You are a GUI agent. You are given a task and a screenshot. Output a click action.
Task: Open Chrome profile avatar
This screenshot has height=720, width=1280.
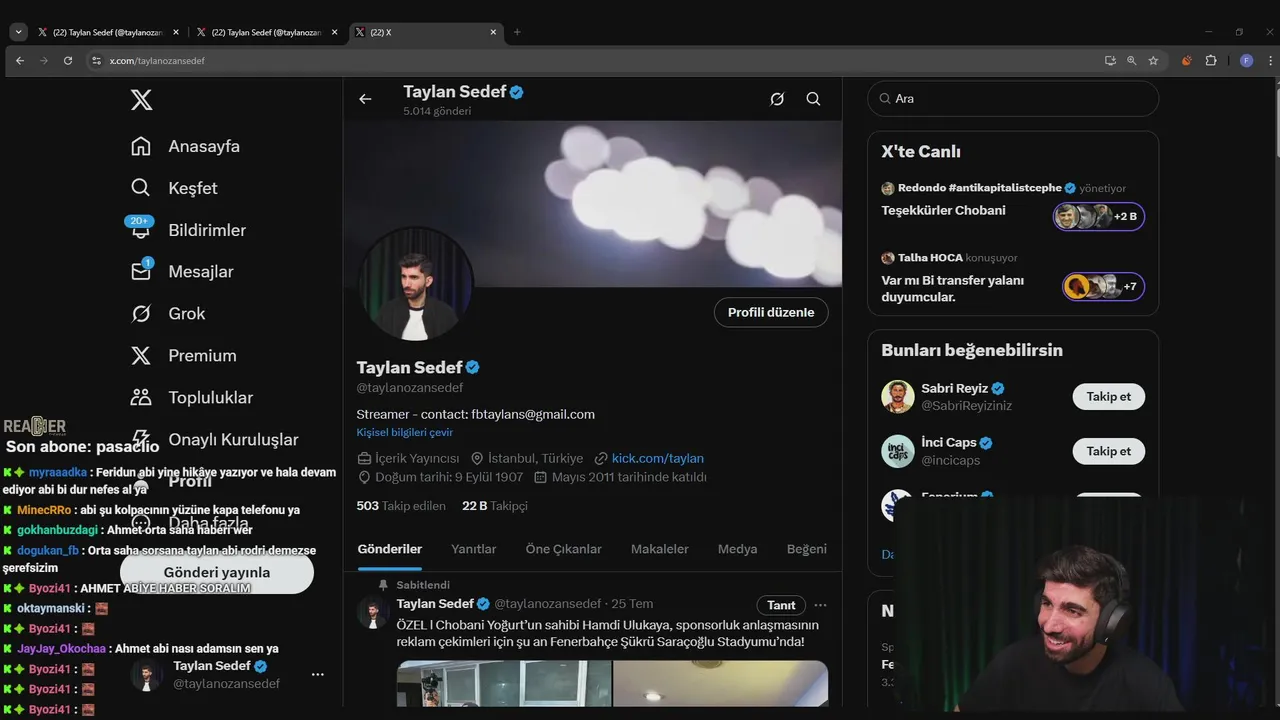(x=1246, y=61)
